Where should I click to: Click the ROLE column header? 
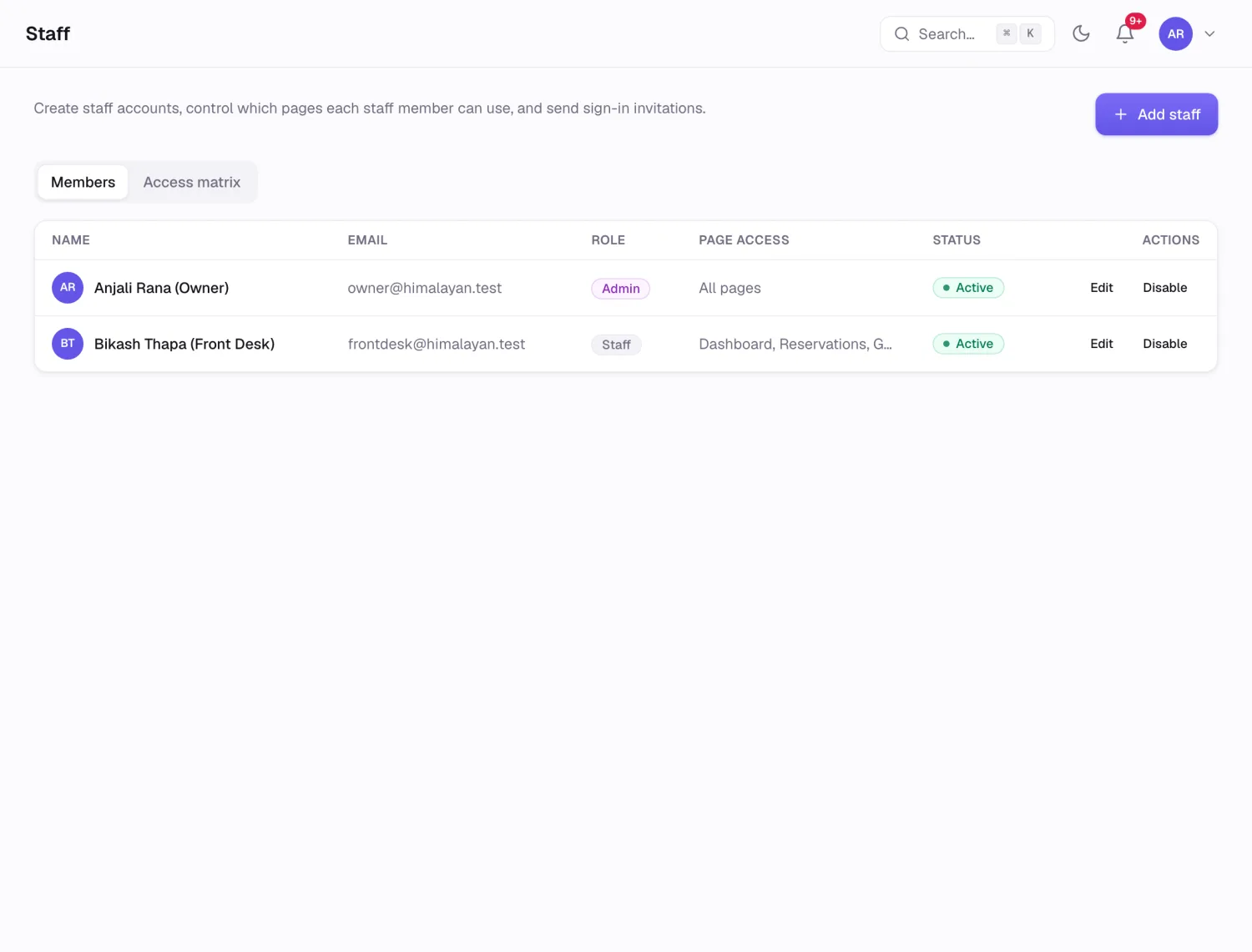[608, 240]
